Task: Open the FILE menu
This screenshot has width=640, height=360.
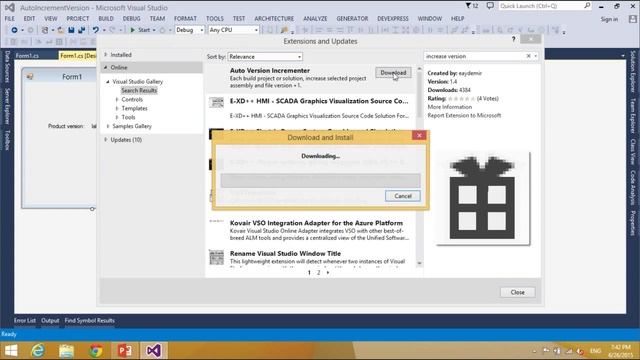Action: click(10, 19)
